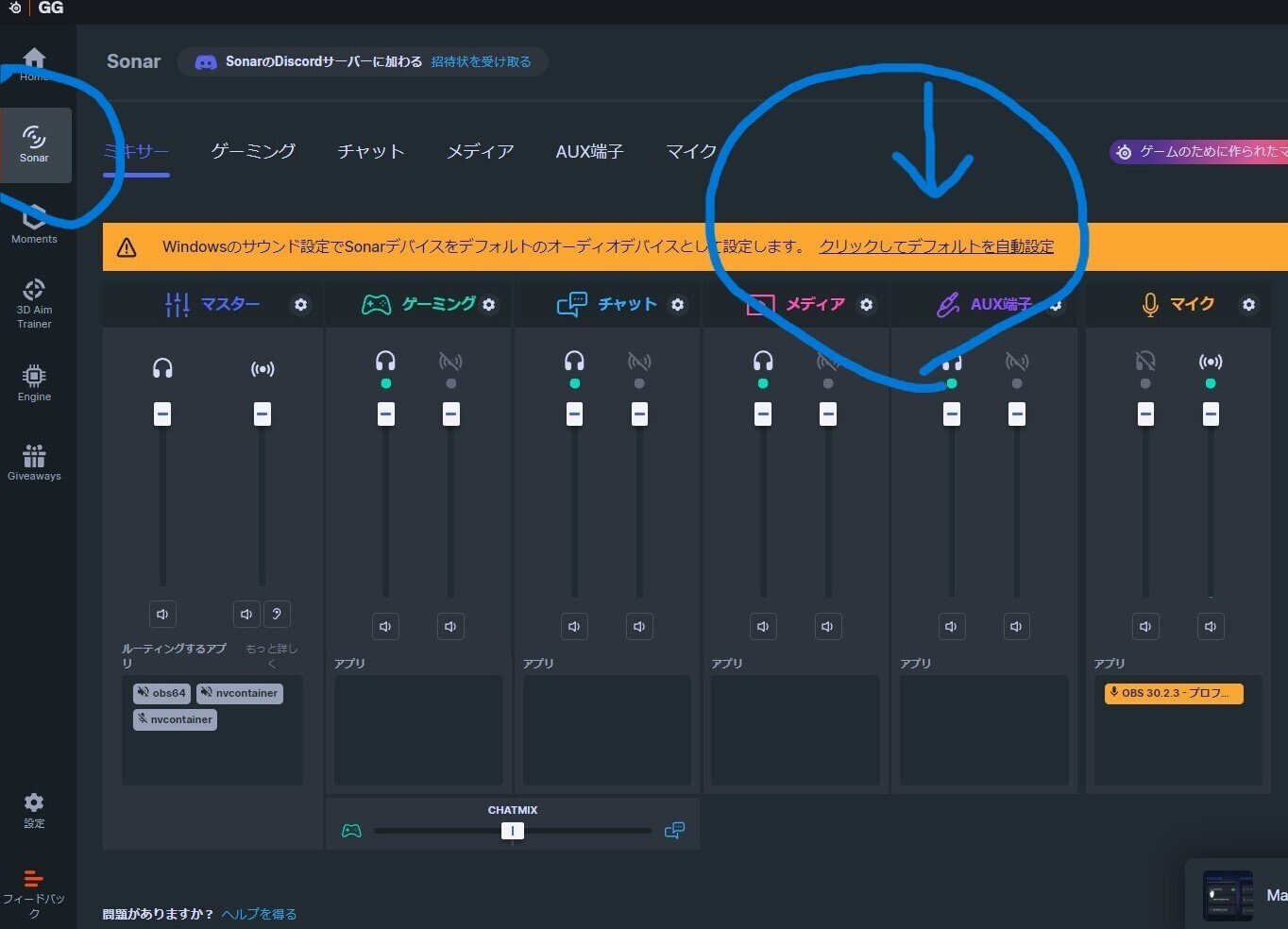Mute the microphone streaming channel
The width and height of the screenshot is (1288, 929).
click(1211, 626)
